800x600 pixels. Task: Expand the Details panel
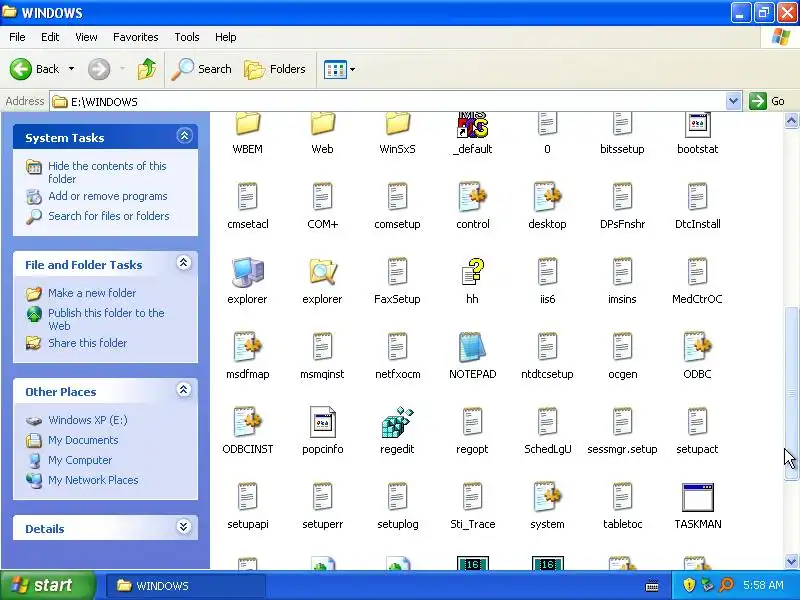tap(184, 527)
